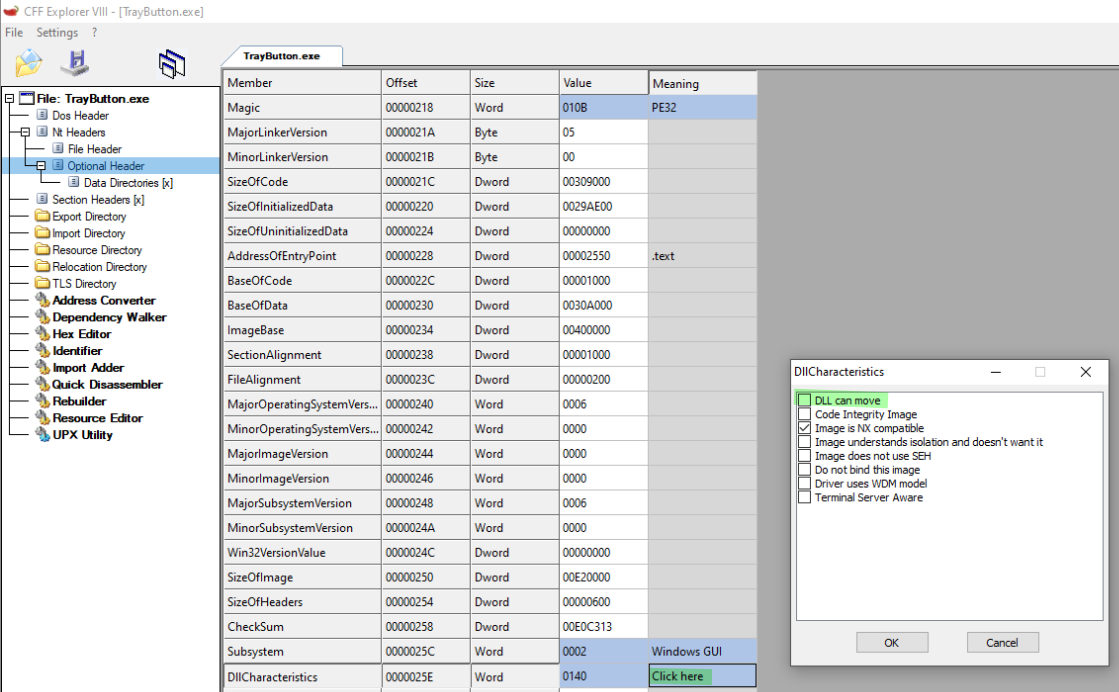Select CheckSum value 00E0C313
The width and height of the screenshot is (1119, 692).
tap(604, 627)
